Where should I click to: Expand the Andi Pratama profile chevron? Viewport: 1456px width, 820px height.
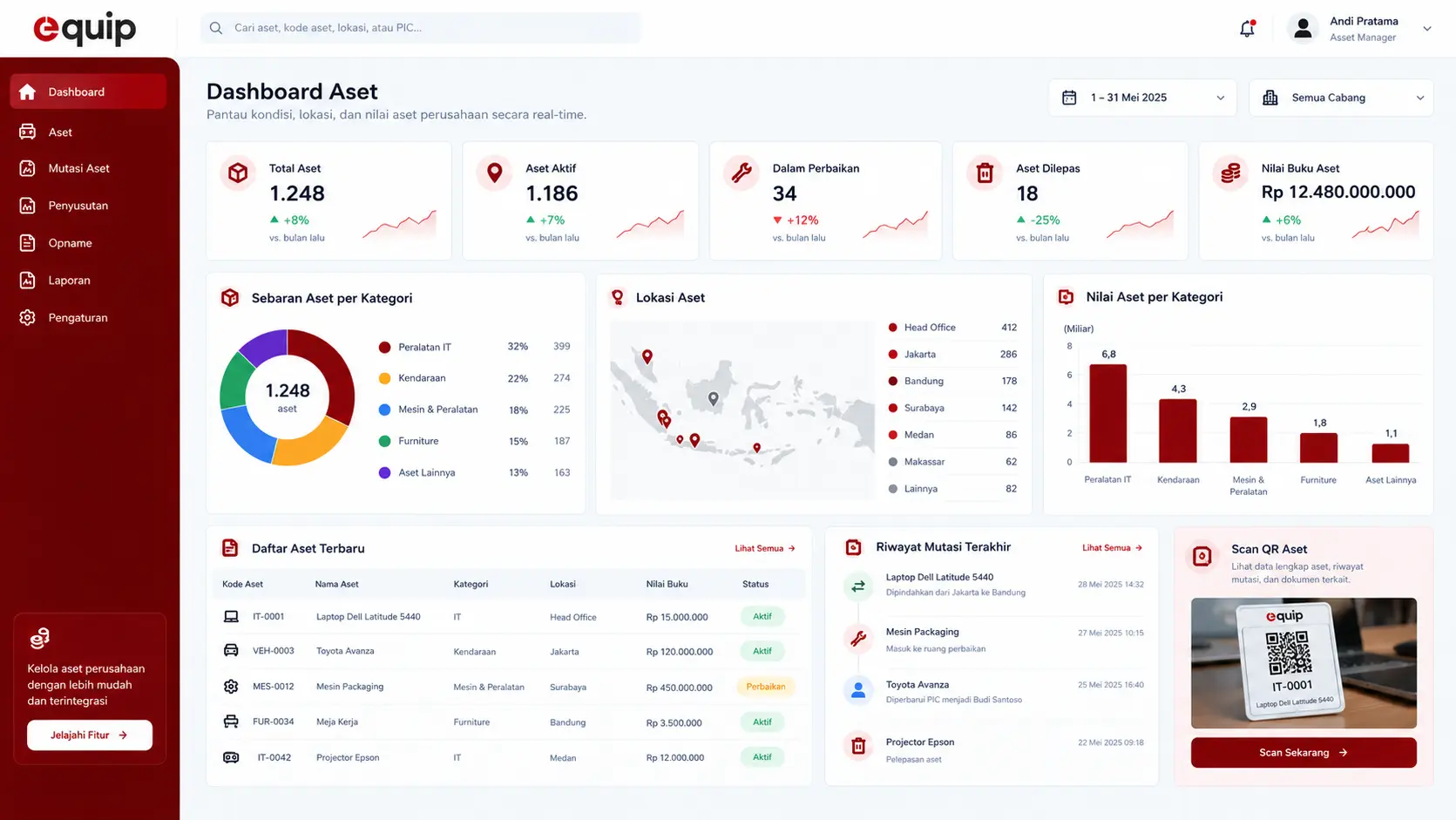tap(1427, 29)
